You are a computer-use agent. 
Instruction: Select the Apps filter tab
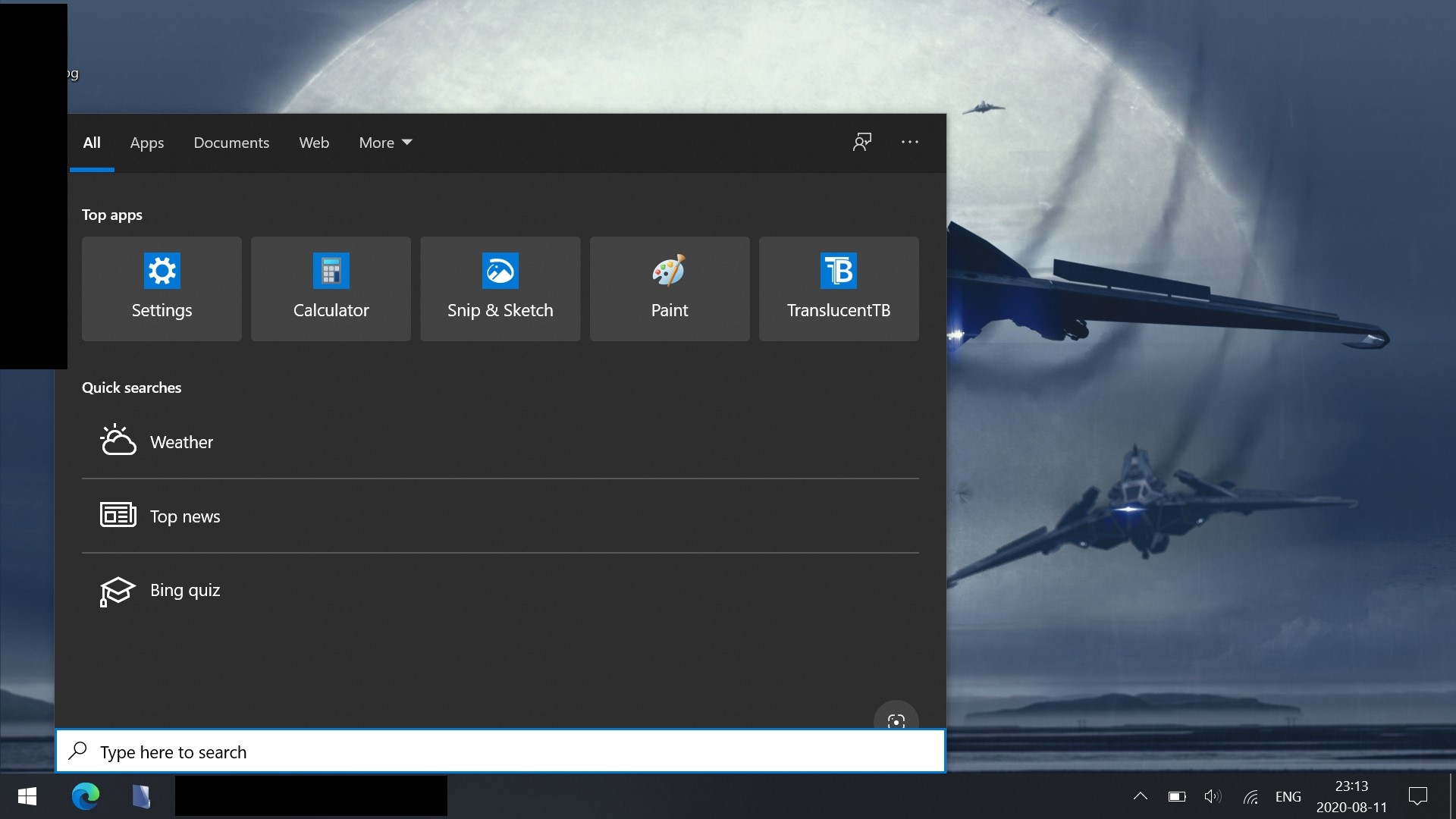click(146, 143)
